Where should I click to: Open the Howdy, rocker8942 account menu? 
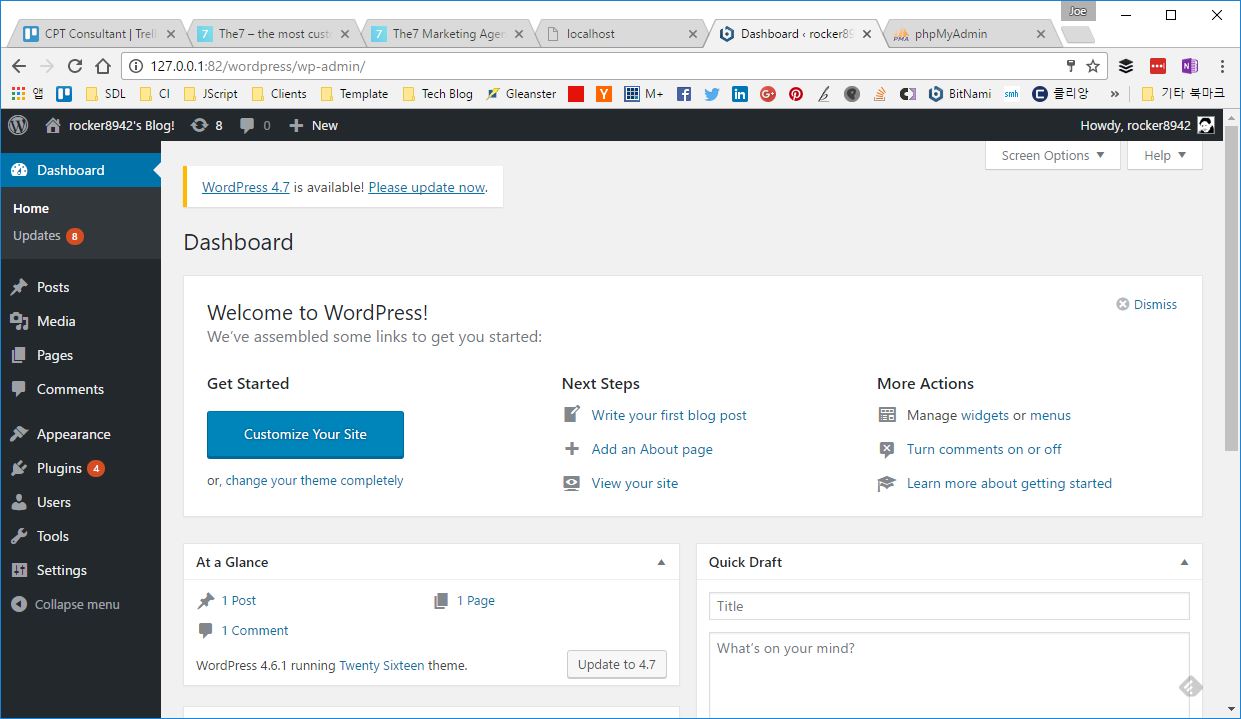1147,125
